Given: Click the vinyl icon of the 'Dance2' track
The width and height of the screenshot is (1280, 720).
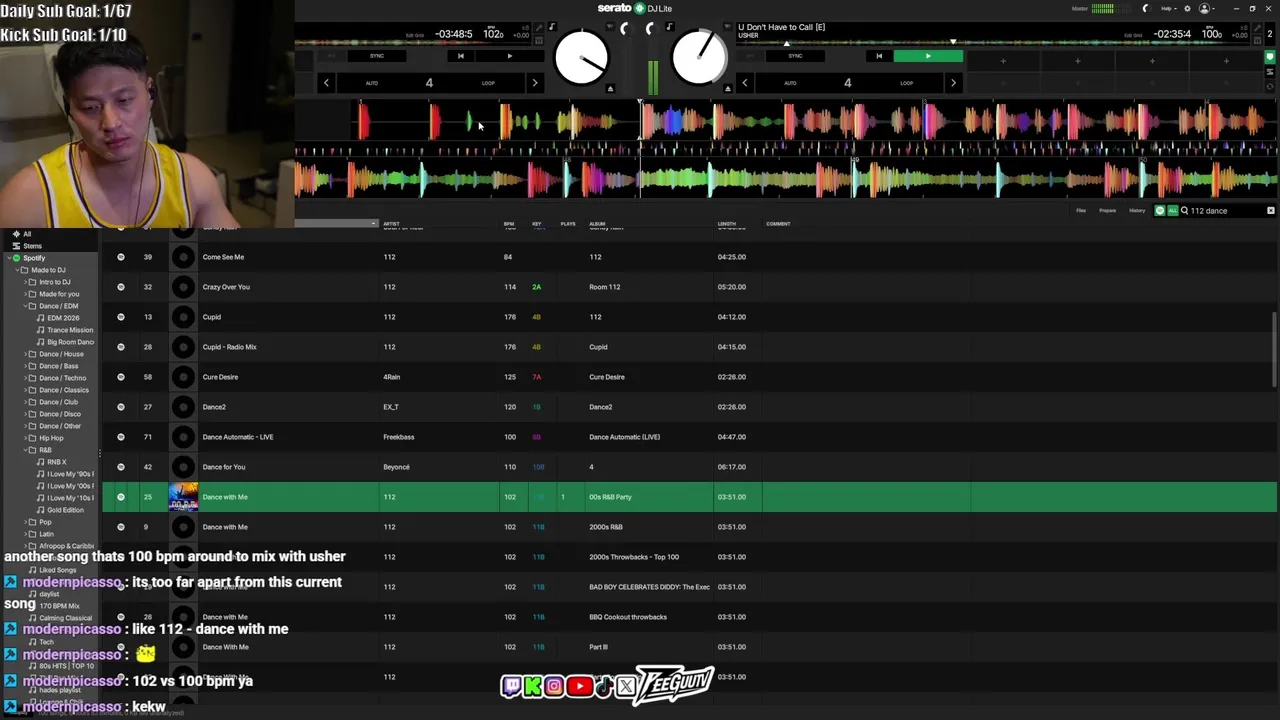Looking at the screenshot, I should (x=183, y=407).
